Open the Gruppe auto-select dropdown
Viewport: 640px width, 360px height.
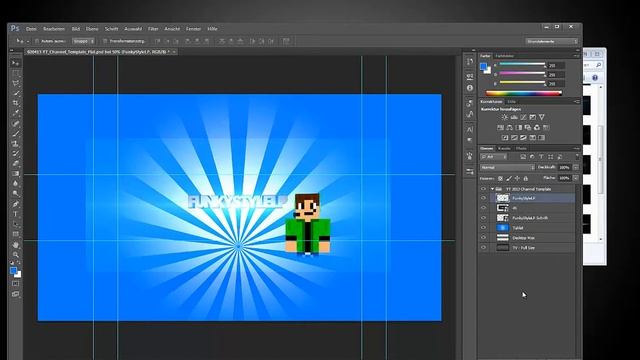coord(84,41)
